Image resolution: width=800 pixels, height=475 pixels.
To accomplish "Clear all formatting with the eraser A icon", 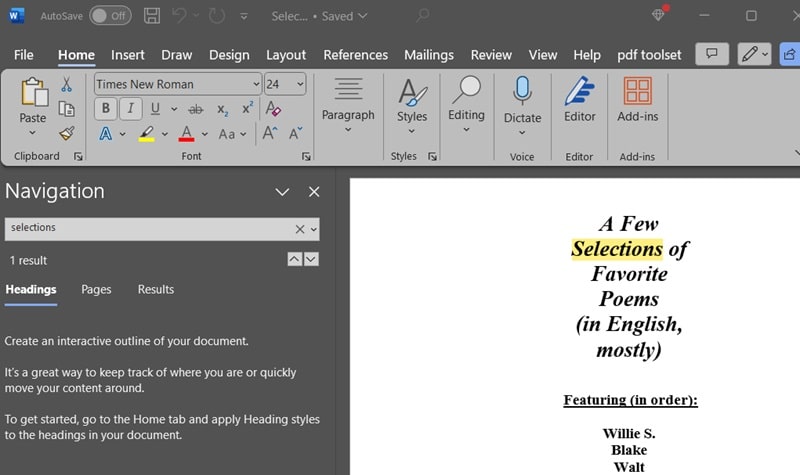I will [x=273, y=108].
